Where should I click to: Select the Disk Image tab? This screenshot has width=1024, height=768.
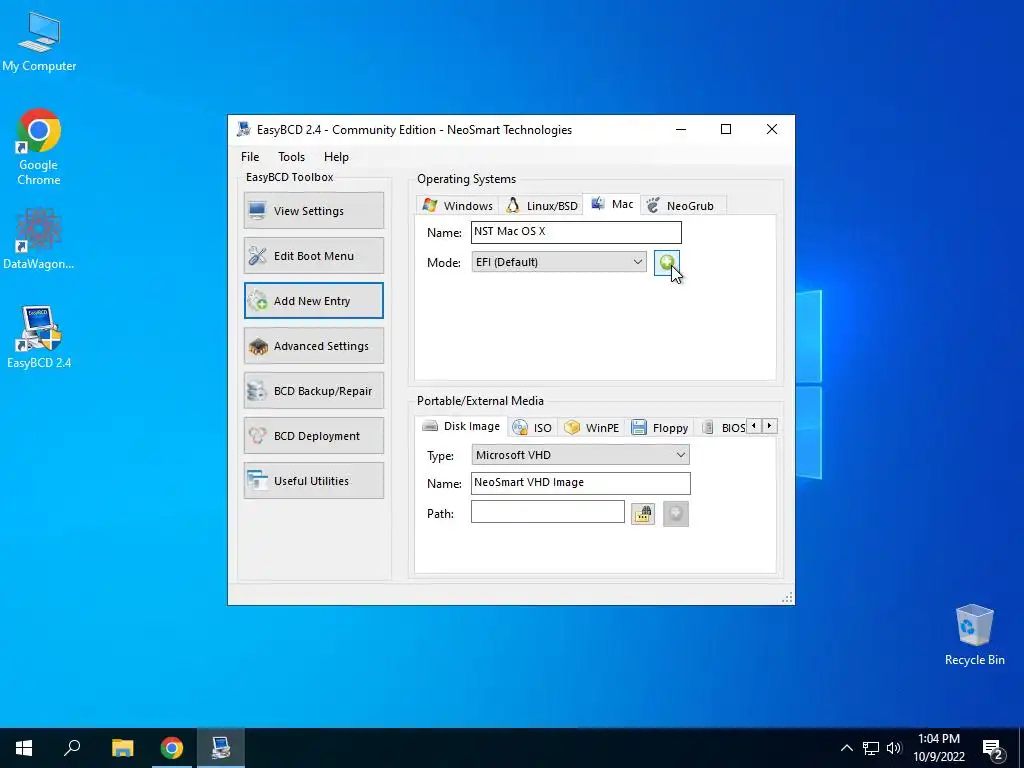pos(461,426)
